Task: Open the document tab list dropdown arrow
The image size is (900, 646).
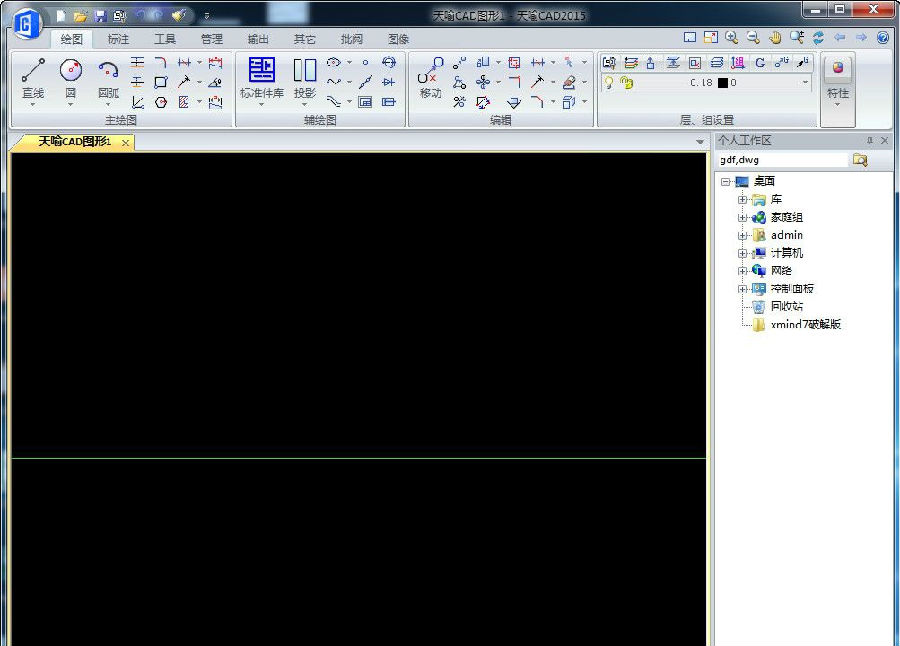Action: 700,141
